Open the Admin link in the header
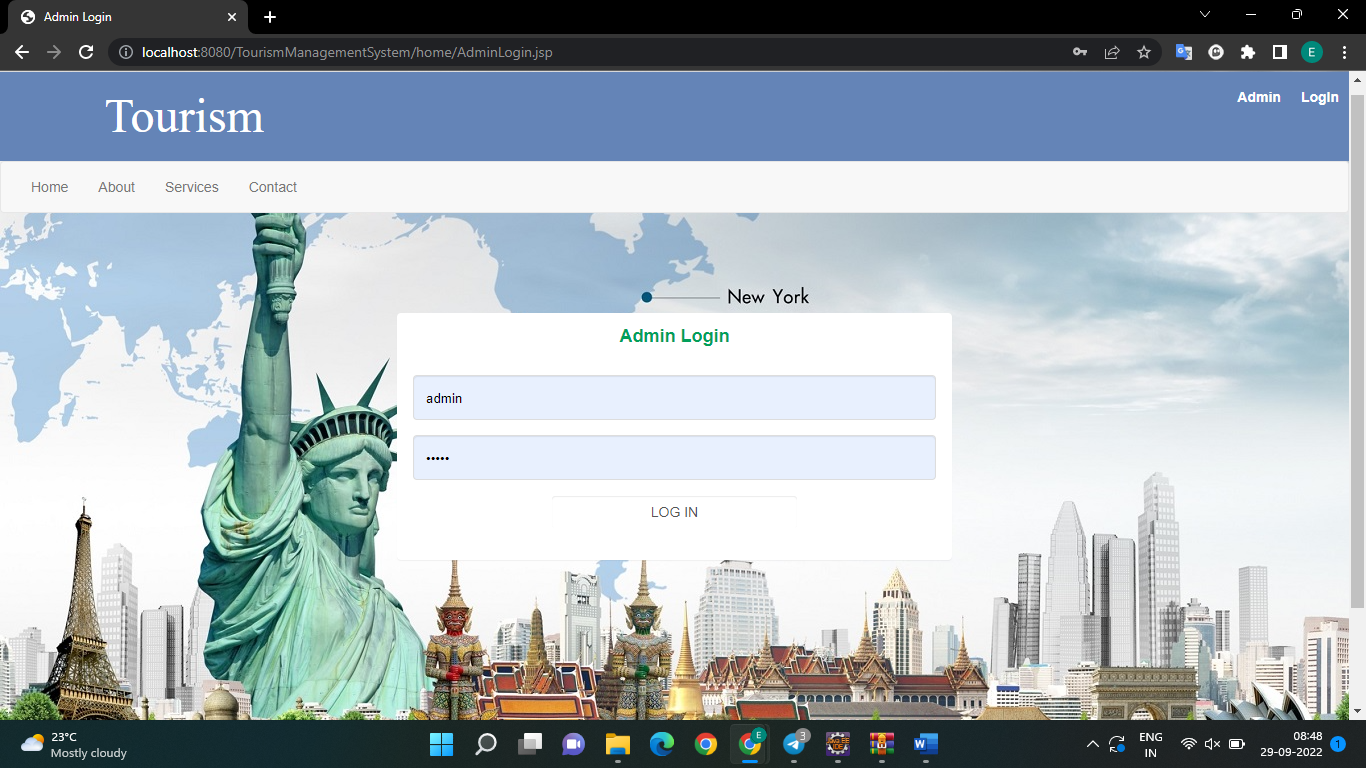This screenshot has height=768, width=1366. click(1258, 97)
